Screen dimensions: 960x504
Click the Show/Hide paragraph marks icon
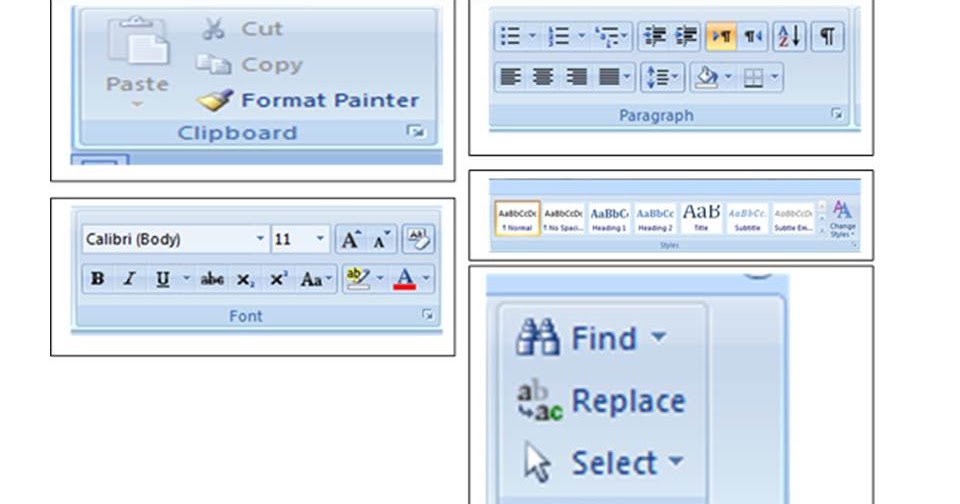pyautogui.click(x=828, y=36)
